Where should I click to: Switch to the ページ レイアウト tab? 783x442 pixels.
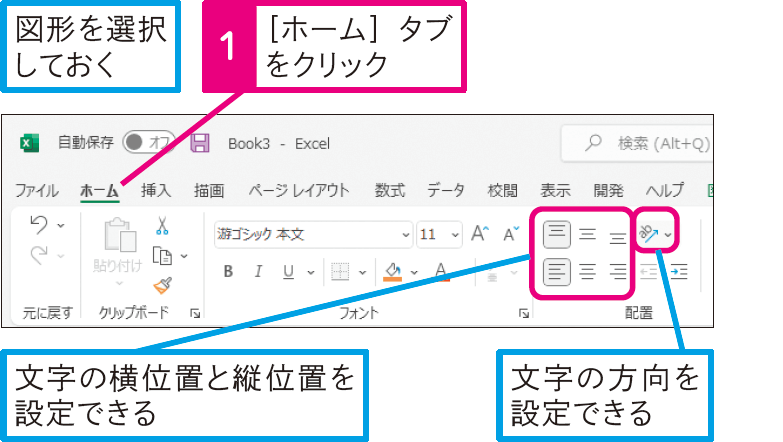coord(299,190)
